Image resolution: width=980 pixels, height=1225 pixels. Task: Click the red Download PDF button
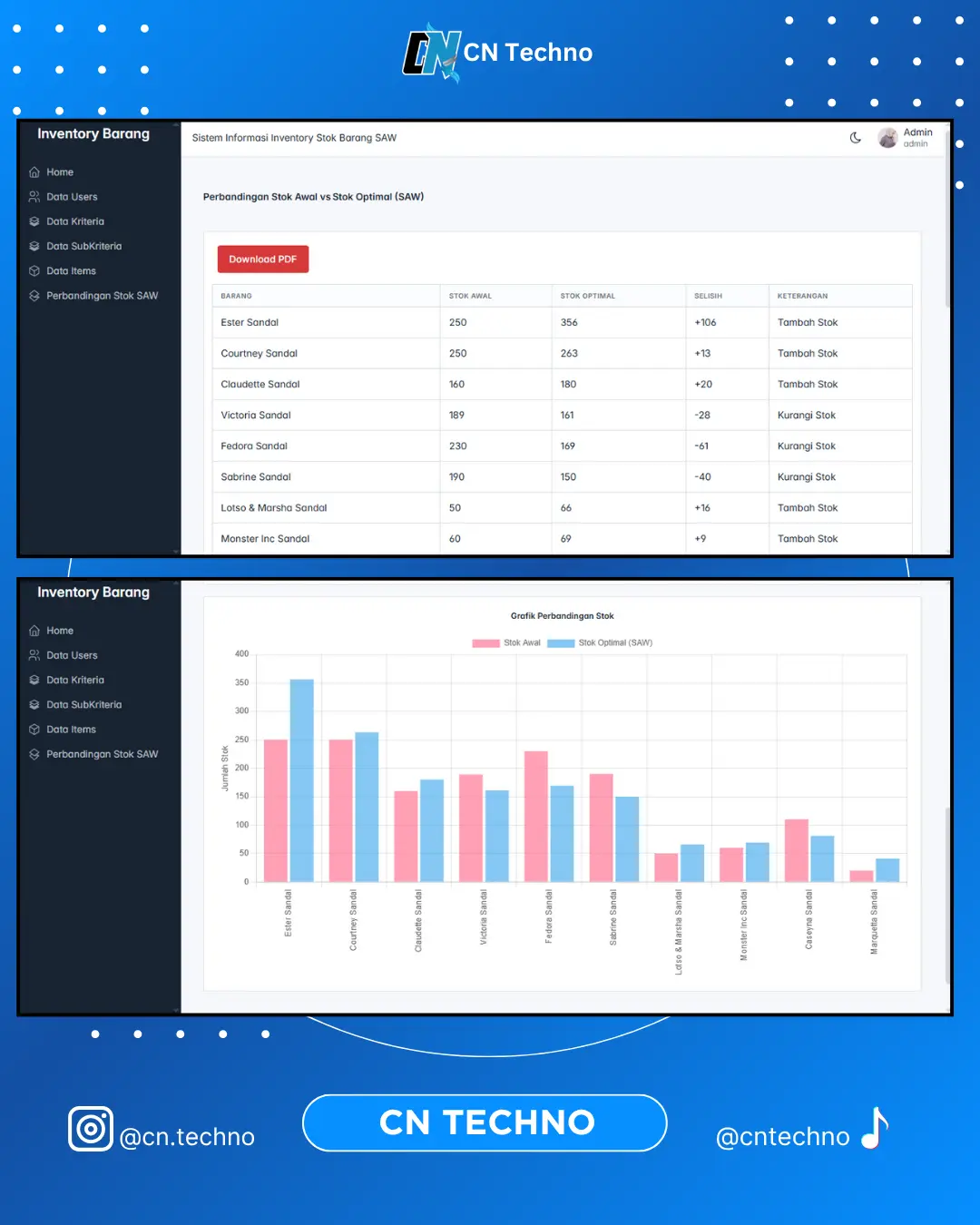point(263,260)
